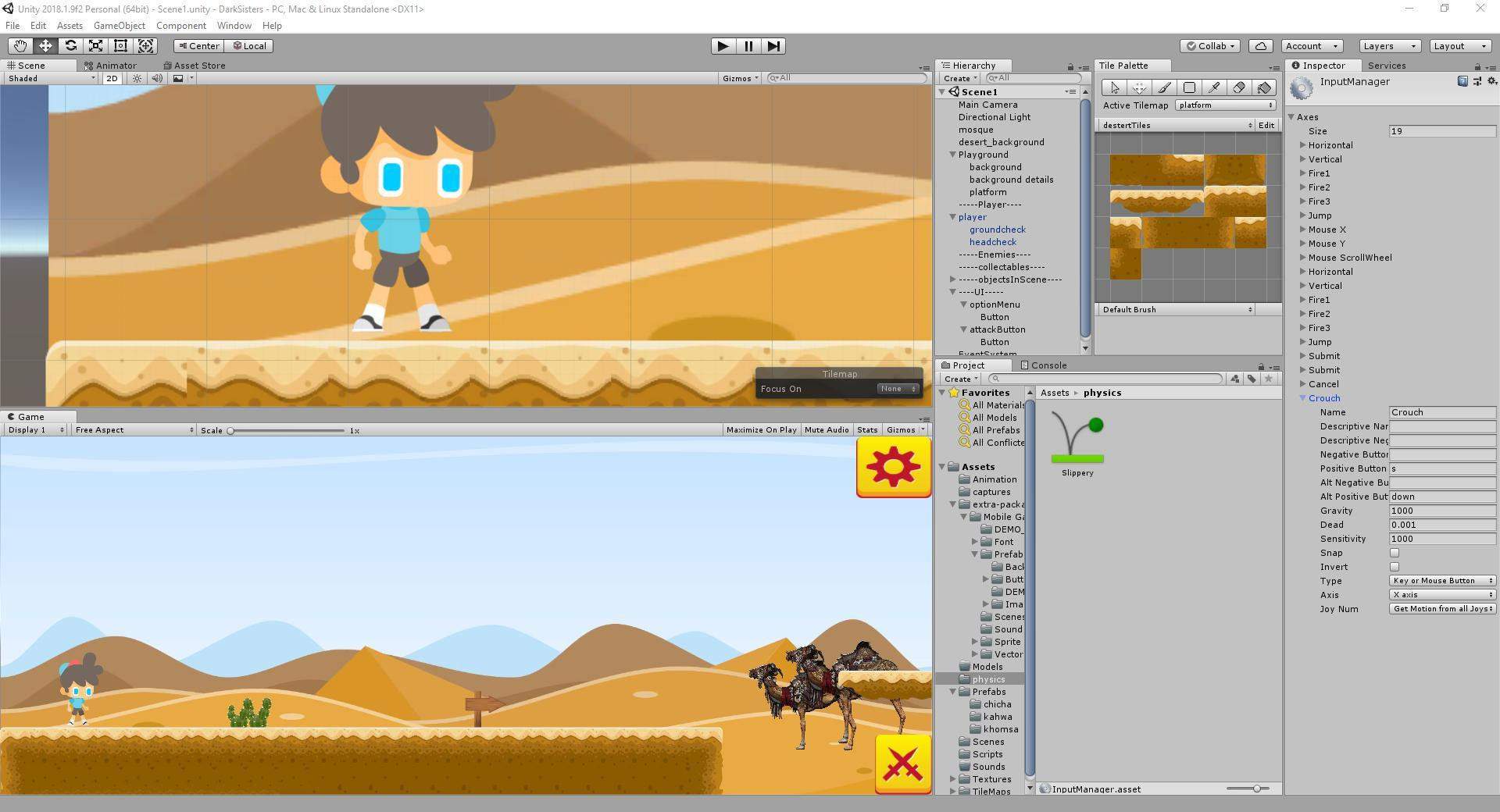Click the Center pivot button
Viewport: 1500px width, 812px height.
click(x=200, y=46)
